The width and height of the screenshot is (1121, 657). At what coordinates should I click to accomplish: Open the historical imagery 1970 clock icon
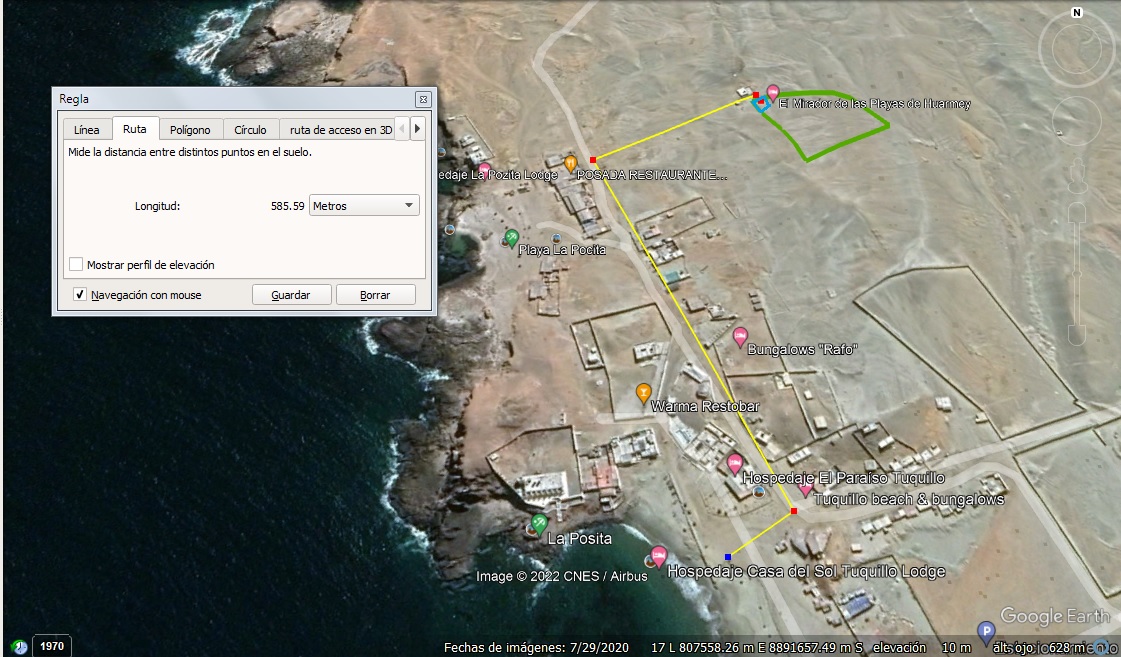(x=19, y=646)
